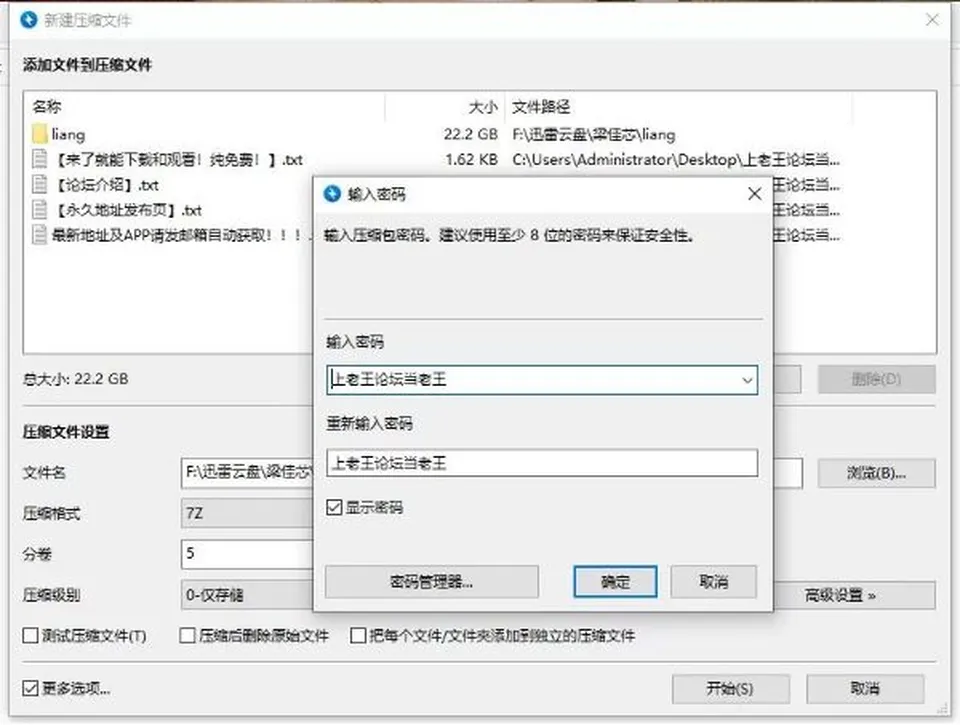Sort the file list by 名称 column

(x=47, y=107)
